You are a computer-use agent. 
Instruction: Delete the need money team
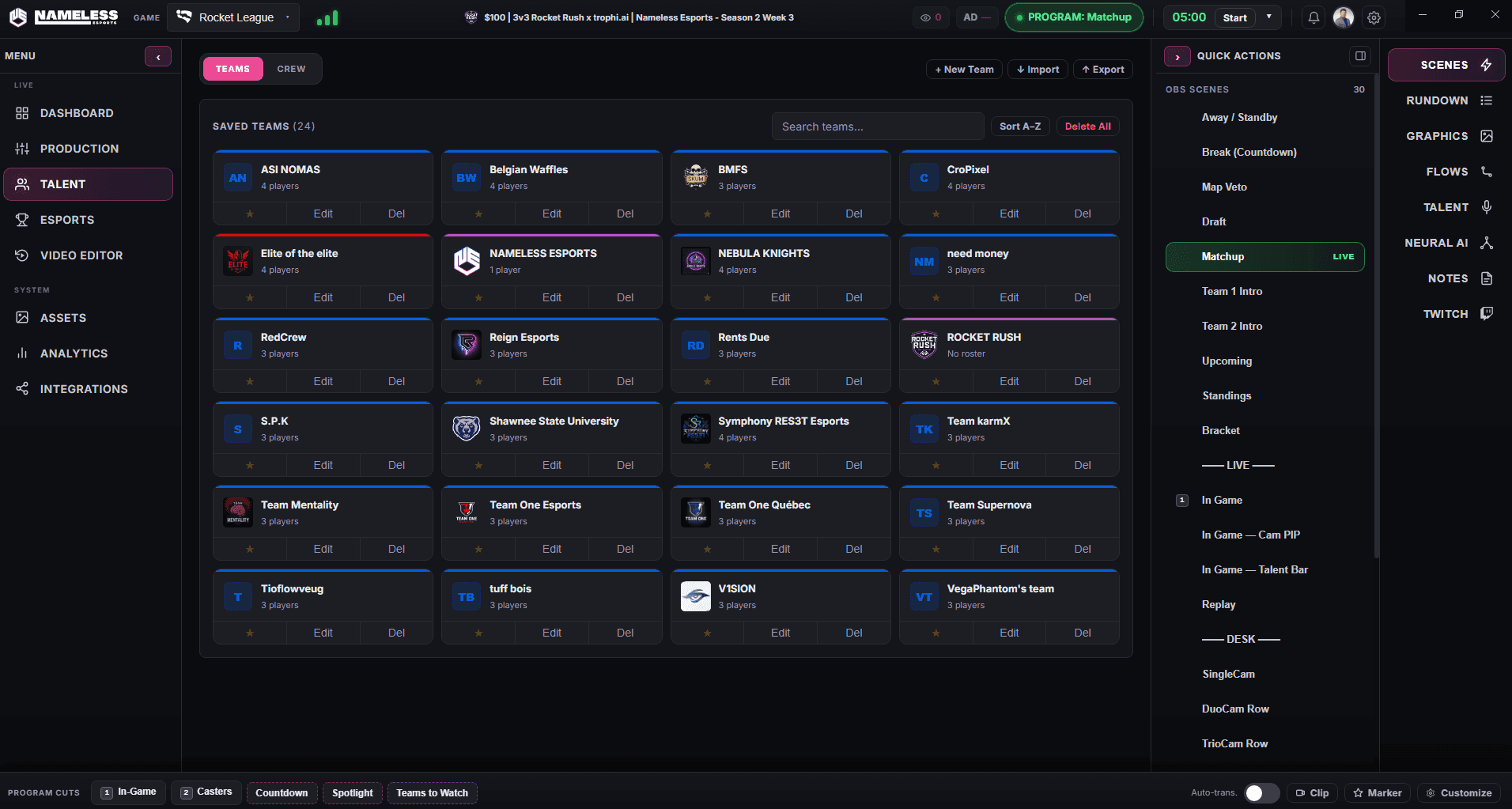[1083, 297]
